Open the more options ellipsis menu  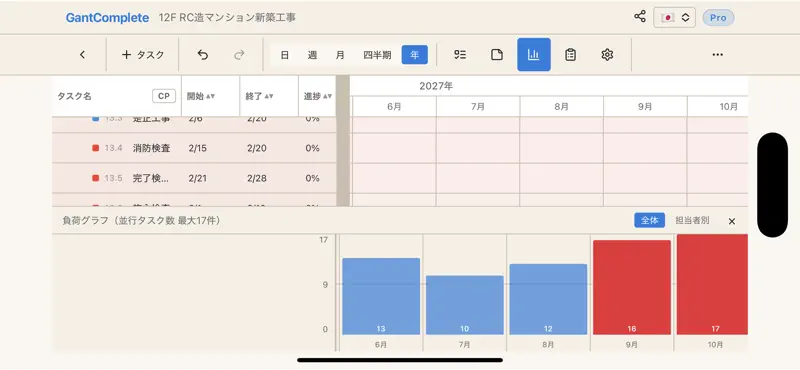tap(717, 55)
